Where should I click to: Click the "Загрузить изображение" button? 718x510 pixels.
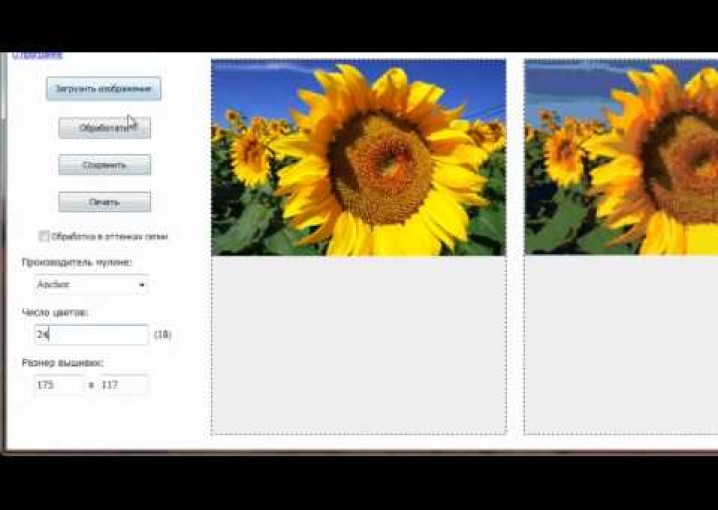click(x=103, y=88)
